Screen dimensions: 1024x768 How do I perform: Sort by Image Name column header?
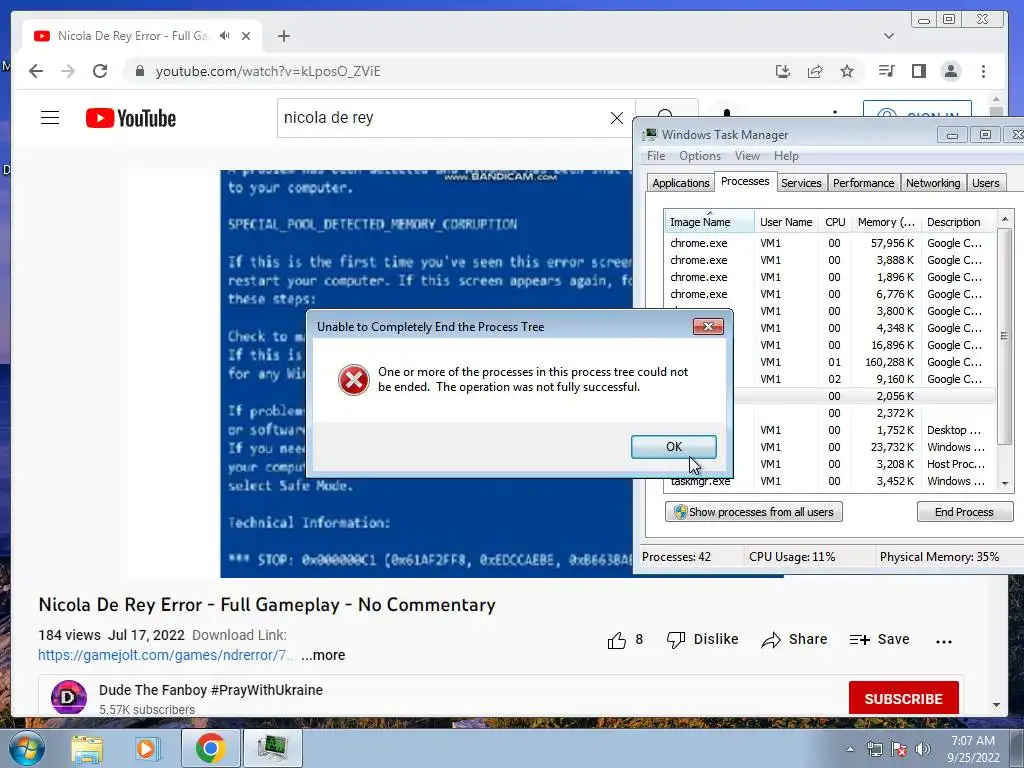[x=709, y=222]
